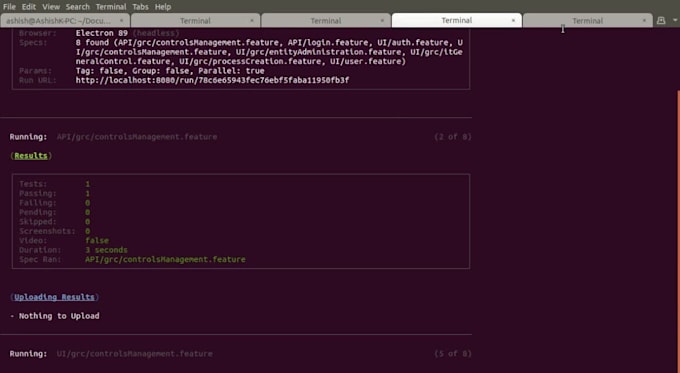
Task: Click the '(5 of 8)' counter
Action: (453, 353)
